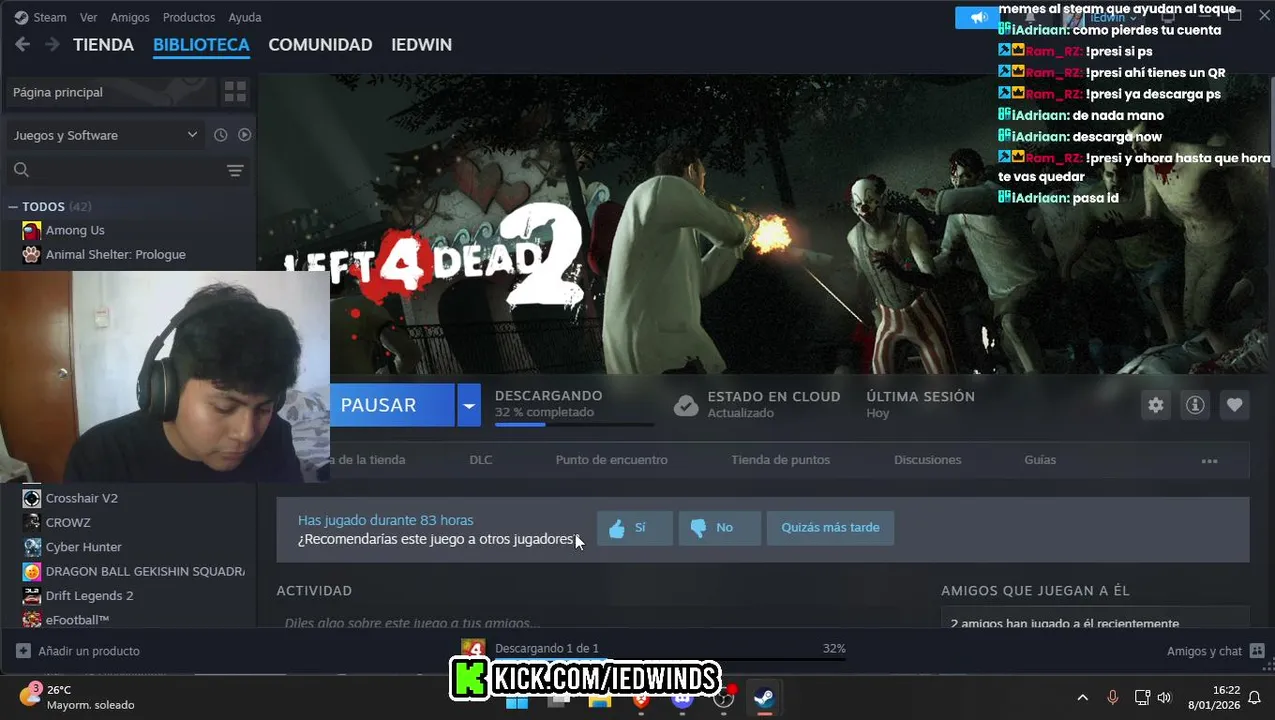
Task: Open the taskbar volume icon
Action: pos(1164,698)
